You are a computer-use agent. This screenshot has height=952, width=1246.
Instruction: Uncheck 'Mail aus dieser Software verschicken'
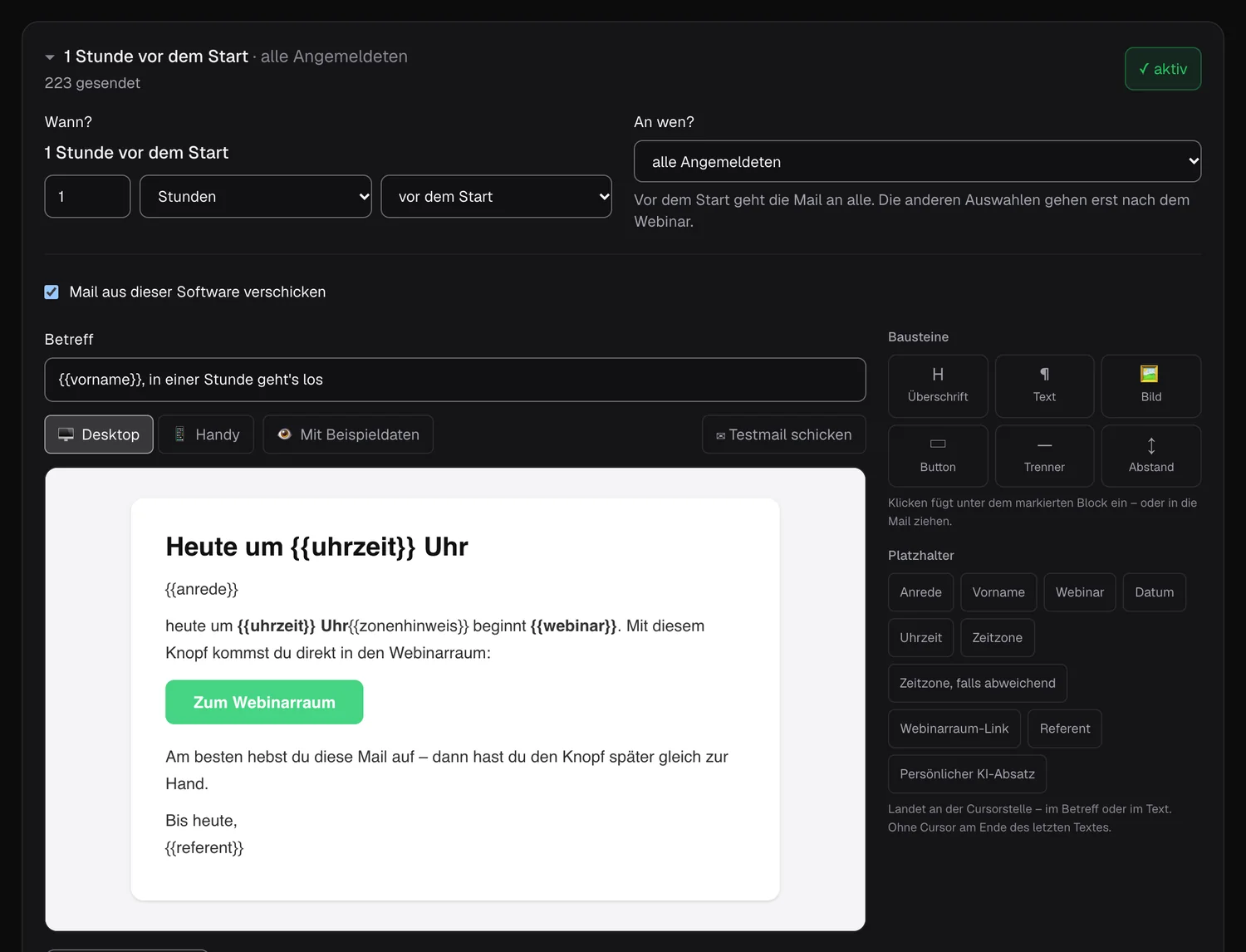point(52,292)
